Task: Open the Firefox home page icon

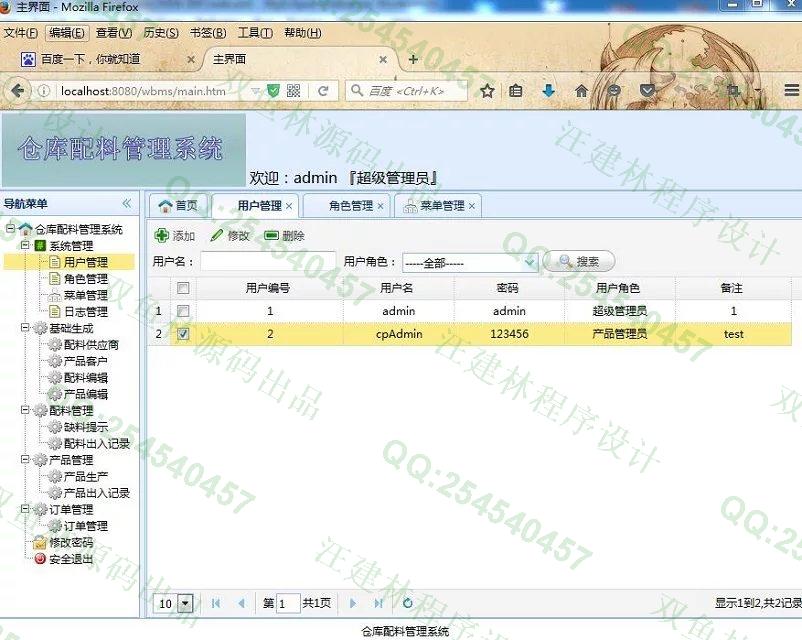Action: (581, 91)
